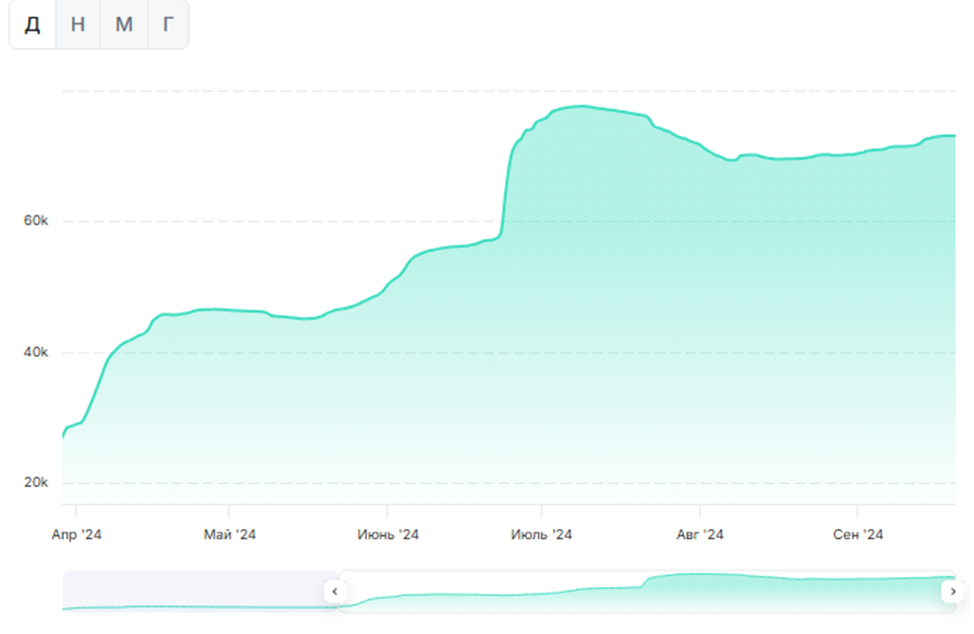974x634 pixels.
Task: Click the Авг '24 axis label
Action: point(700,535)
